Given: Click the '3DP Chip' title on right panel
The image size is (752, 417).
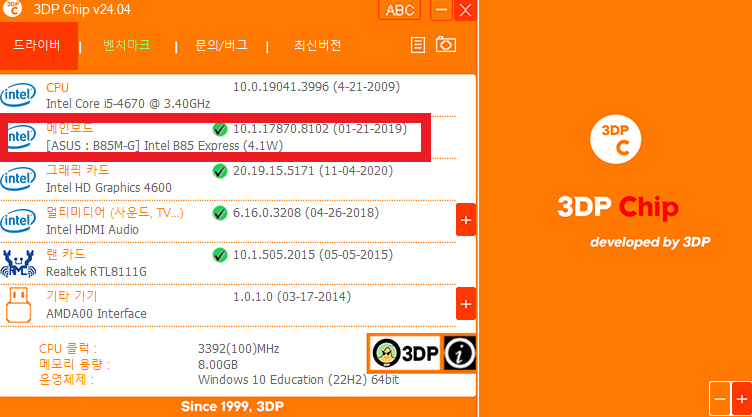Looking at the screenshot, I should (x=618, y=207).
